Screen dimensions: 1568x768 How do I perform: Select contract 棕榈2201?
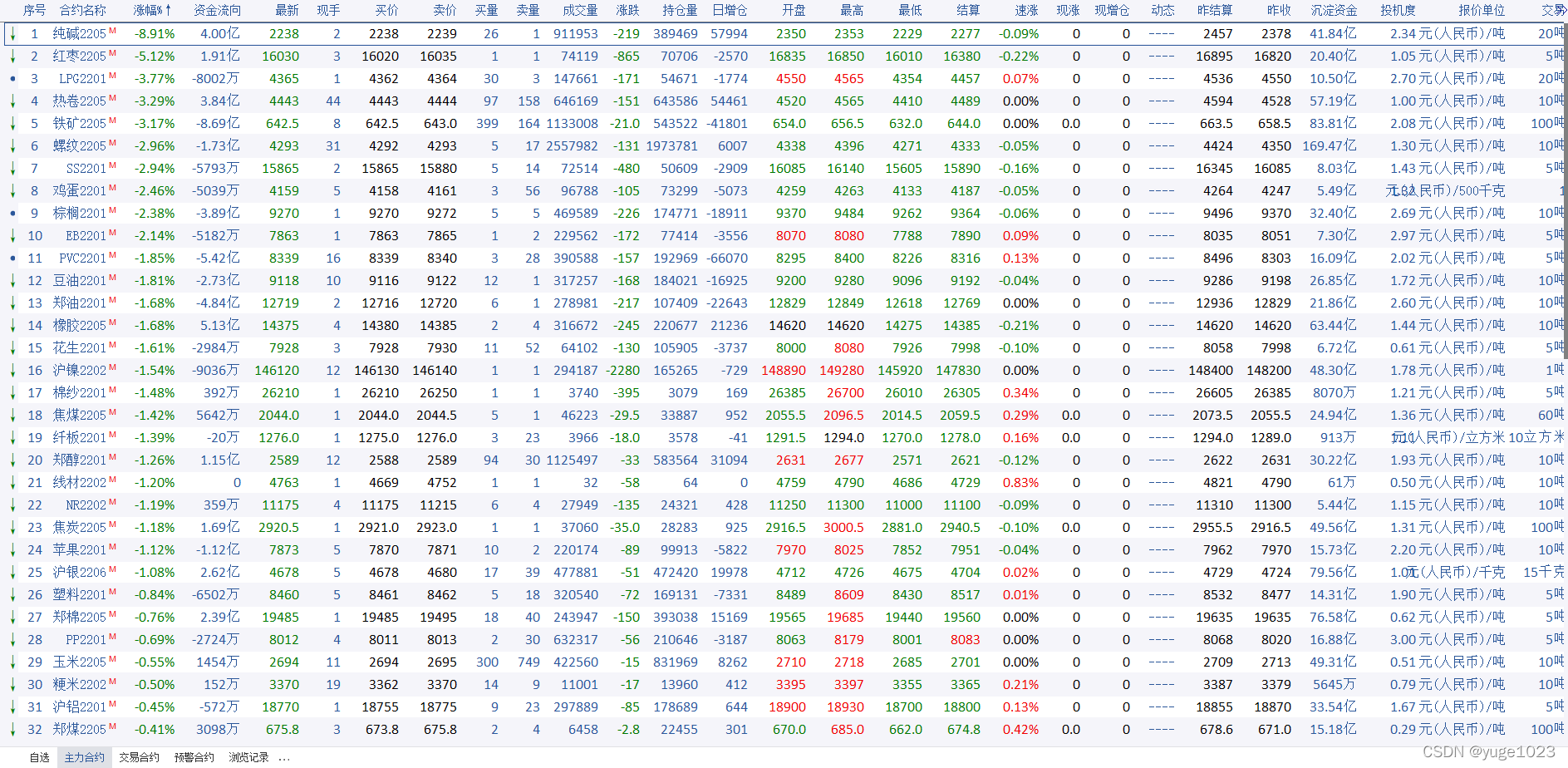80,214
